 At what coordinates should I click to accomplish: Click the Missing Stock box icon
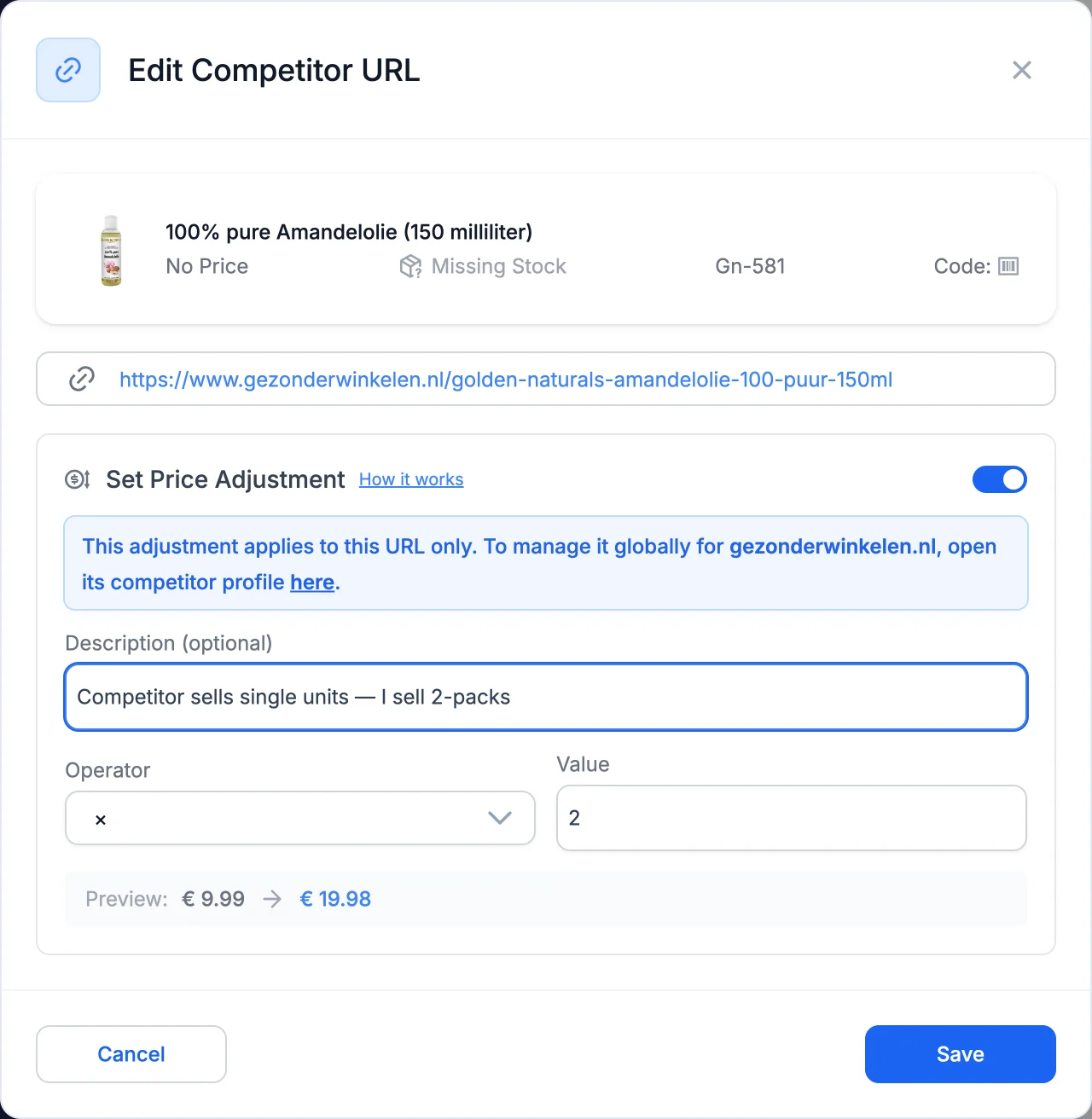410,266
